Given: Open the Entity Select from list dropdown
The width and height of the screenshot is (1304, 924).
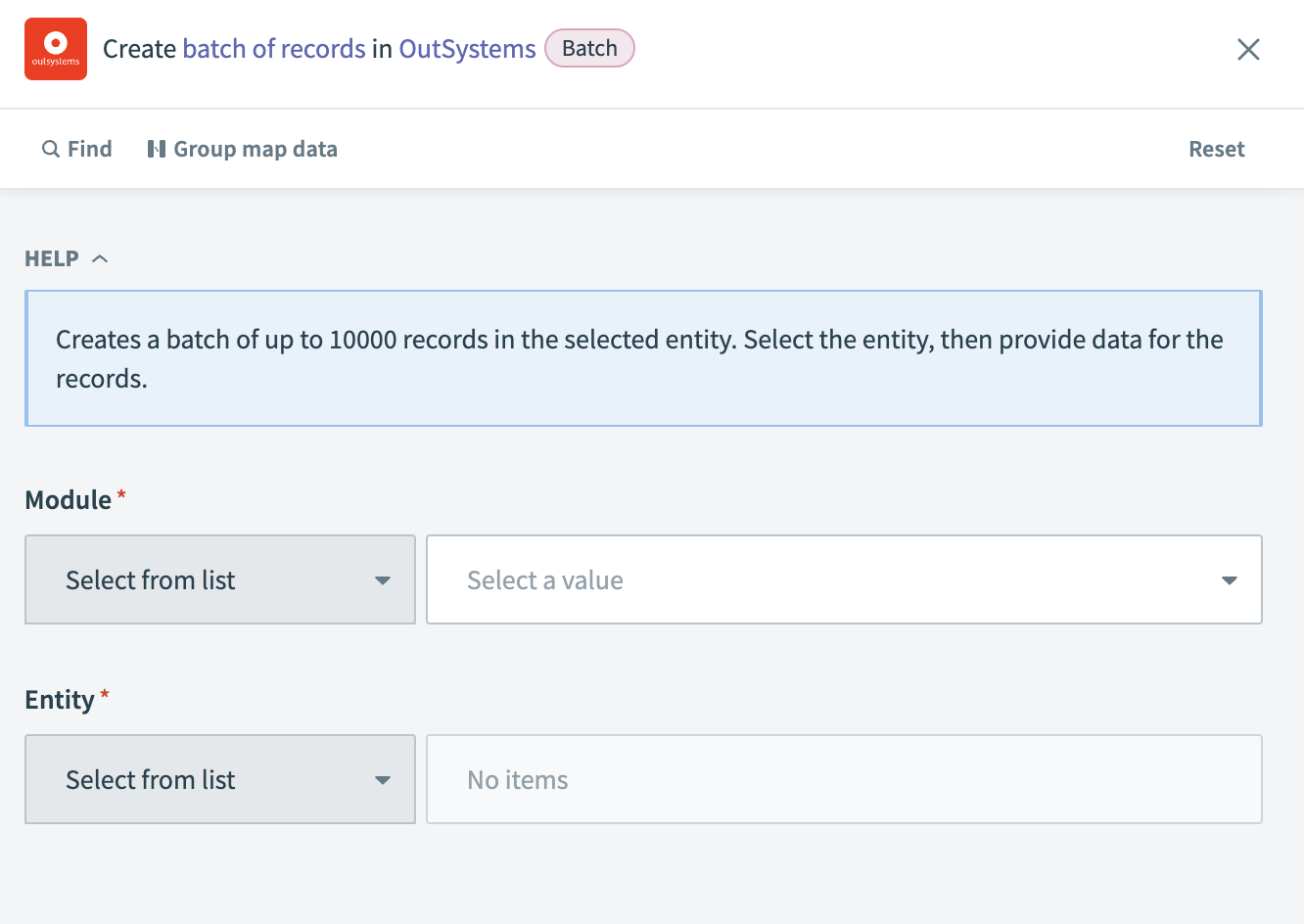Looking at the screenshot, I should click(219, 779).
